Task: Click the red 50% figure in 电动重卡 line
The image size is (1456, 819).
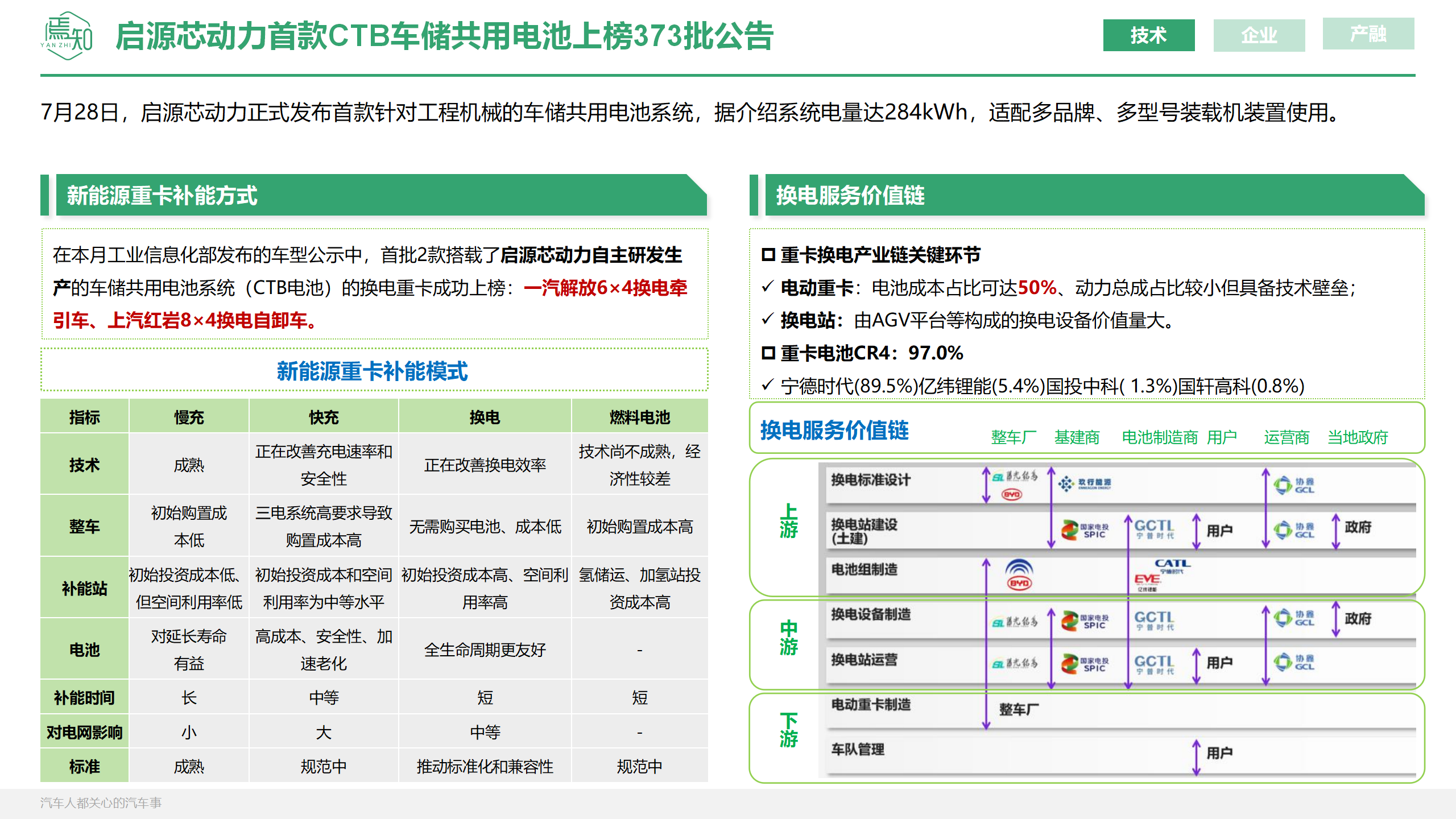Action: 1037,287
